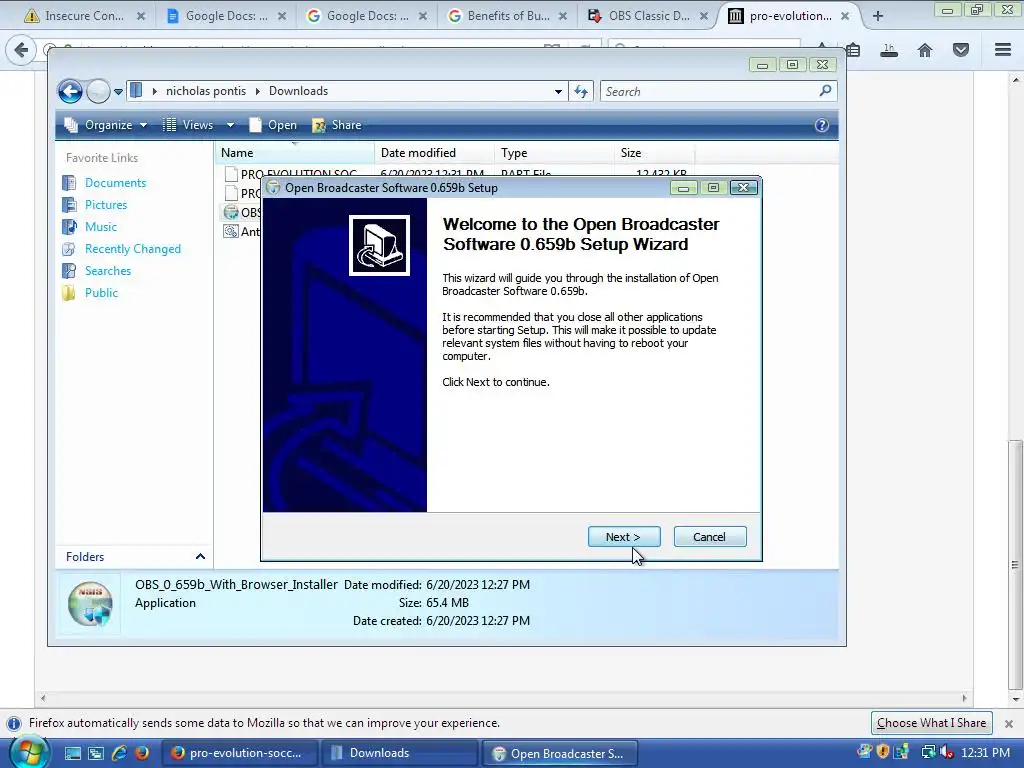This screenshot has height=768, width=1024.
Task: Go to Firefox home page icon
Action: [x=925, y=50]
